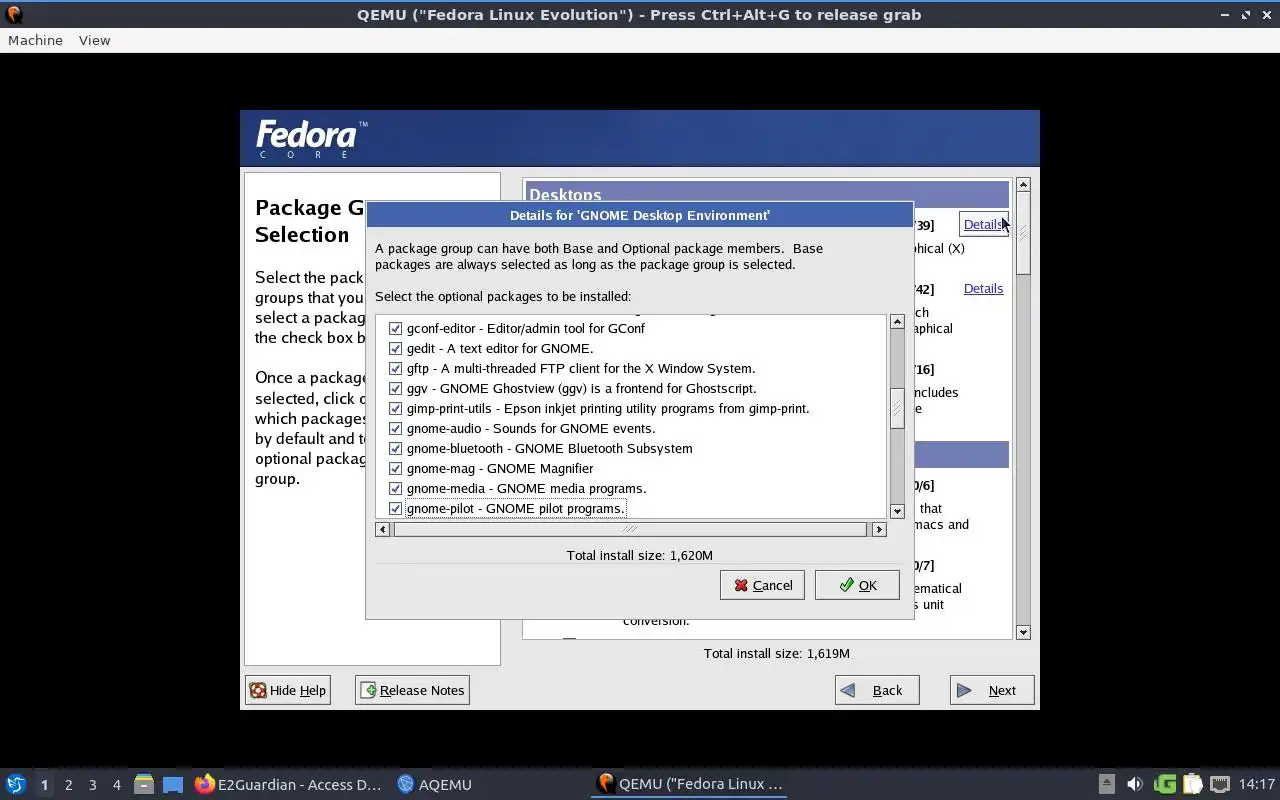This screenshot has width=1280, height=800.
Task: Click the package list scroll-down arrow
Action: (897, 511)
